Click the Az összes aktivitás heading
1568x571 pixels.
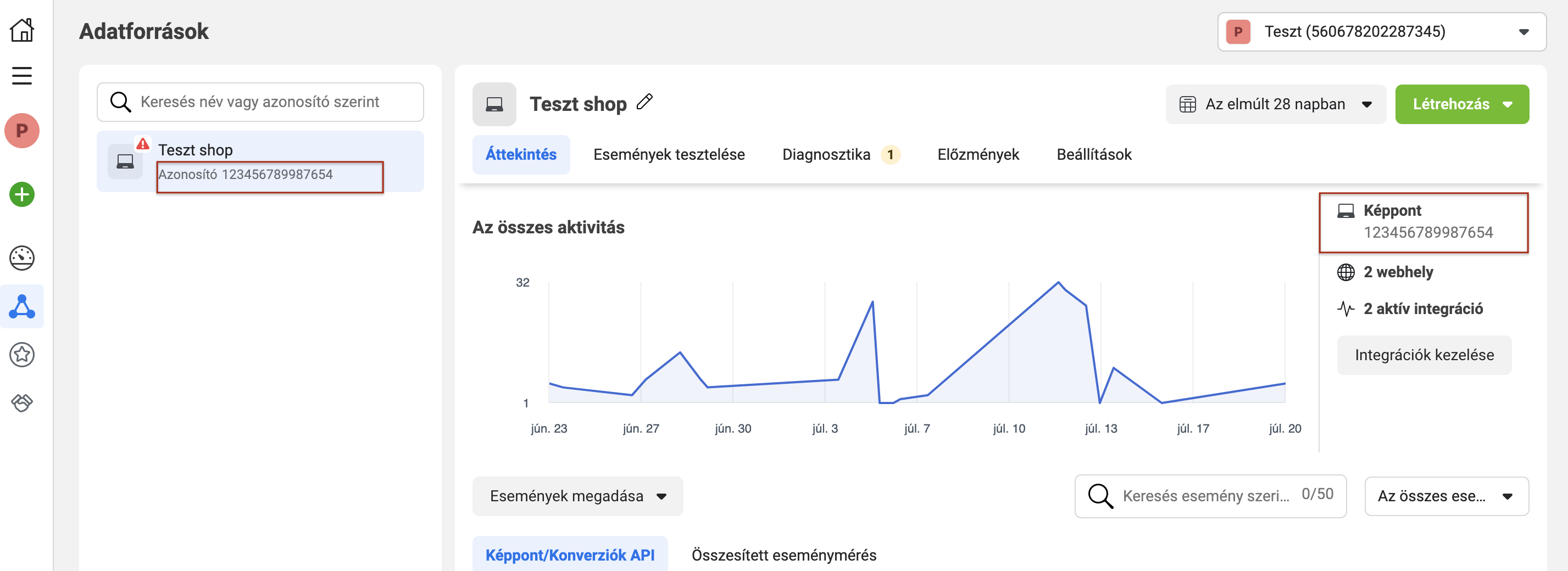click(548, 227)
